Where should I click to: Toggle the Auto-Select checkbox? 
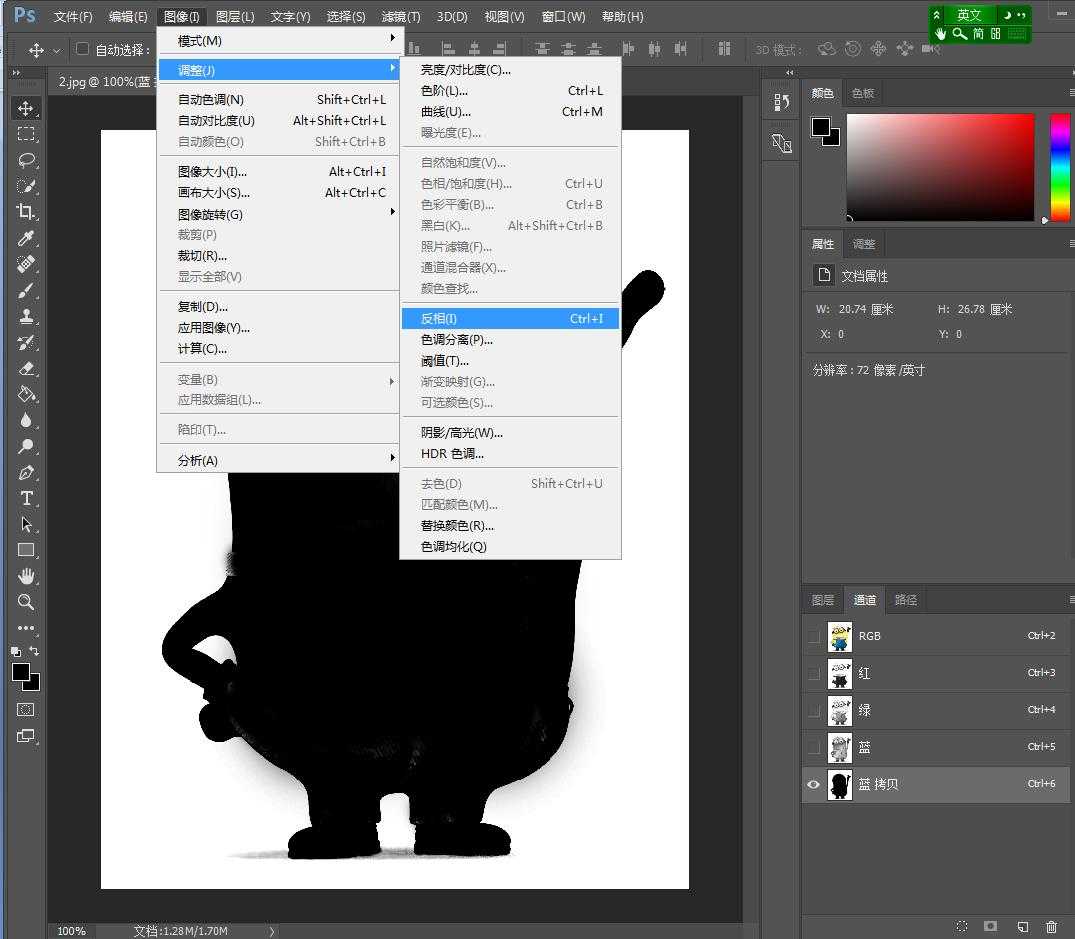82,49
